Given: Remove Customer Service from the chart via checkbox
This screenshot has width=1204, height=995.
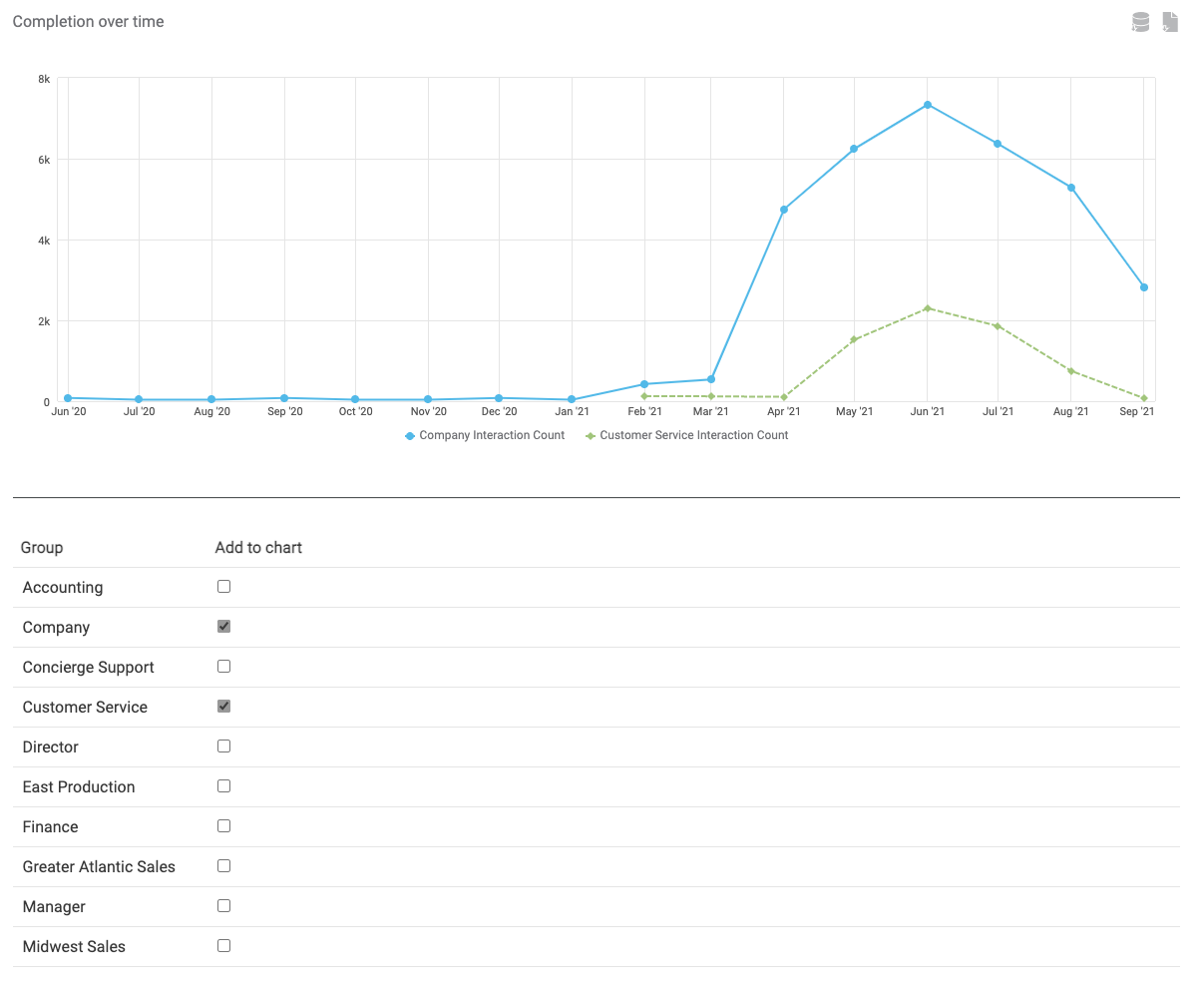Looking at the screenshot, I should coord(223,707).
